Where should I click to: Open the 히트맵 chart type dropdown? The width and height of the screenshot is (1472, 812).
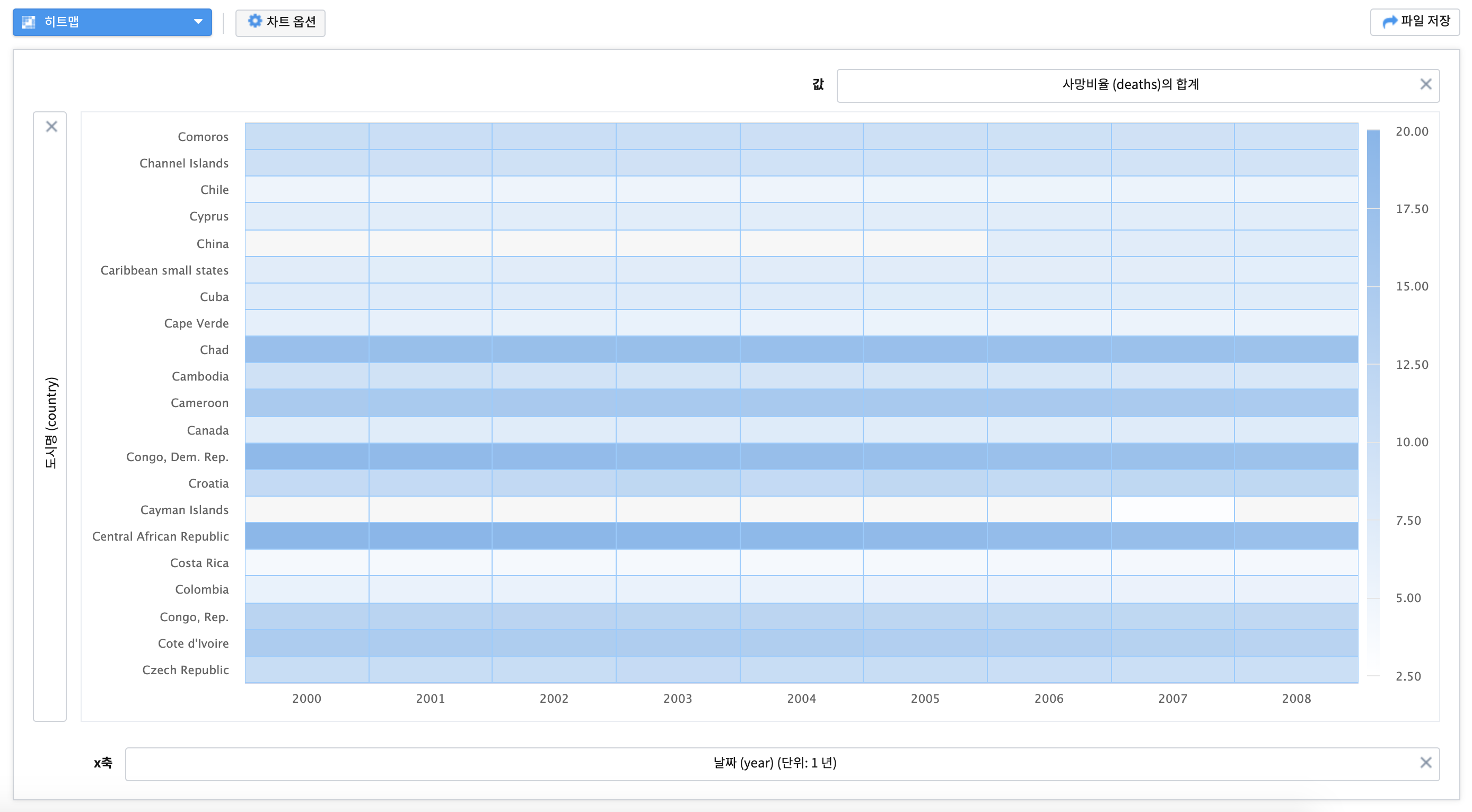(x=112, y=22)
